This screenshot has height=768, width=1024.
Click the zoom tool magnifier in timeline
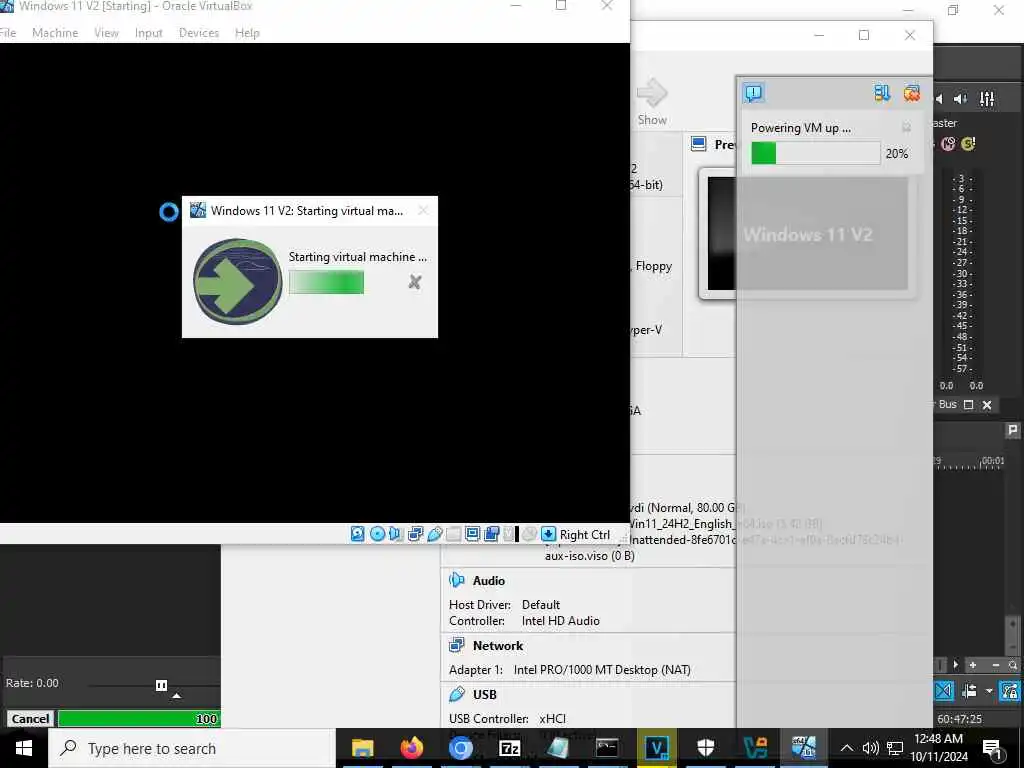coord(1012,665)
